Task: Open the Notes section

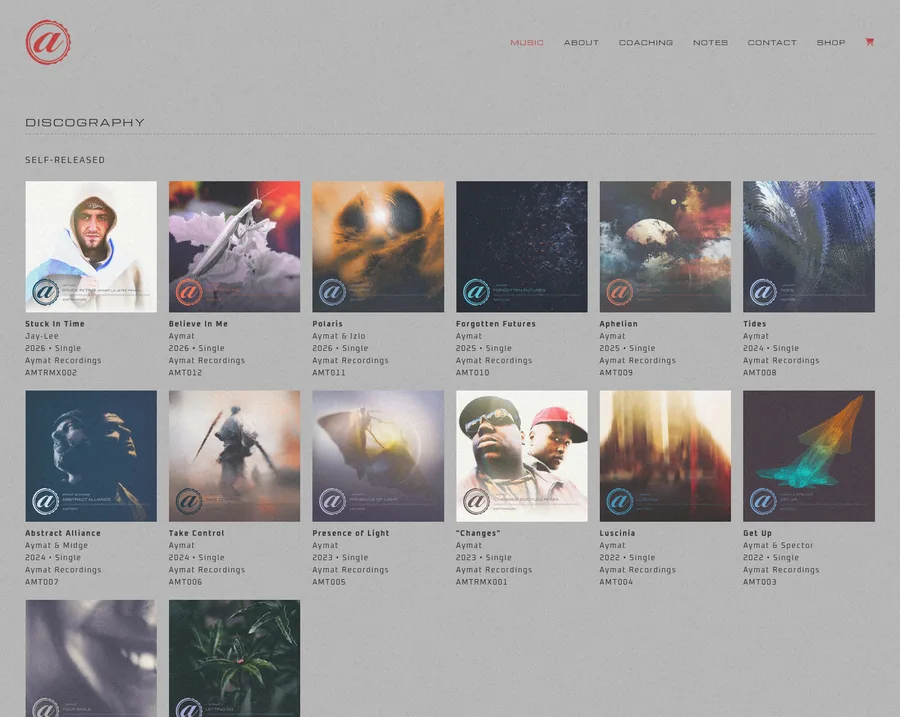Action: click(x=710, y=42)
